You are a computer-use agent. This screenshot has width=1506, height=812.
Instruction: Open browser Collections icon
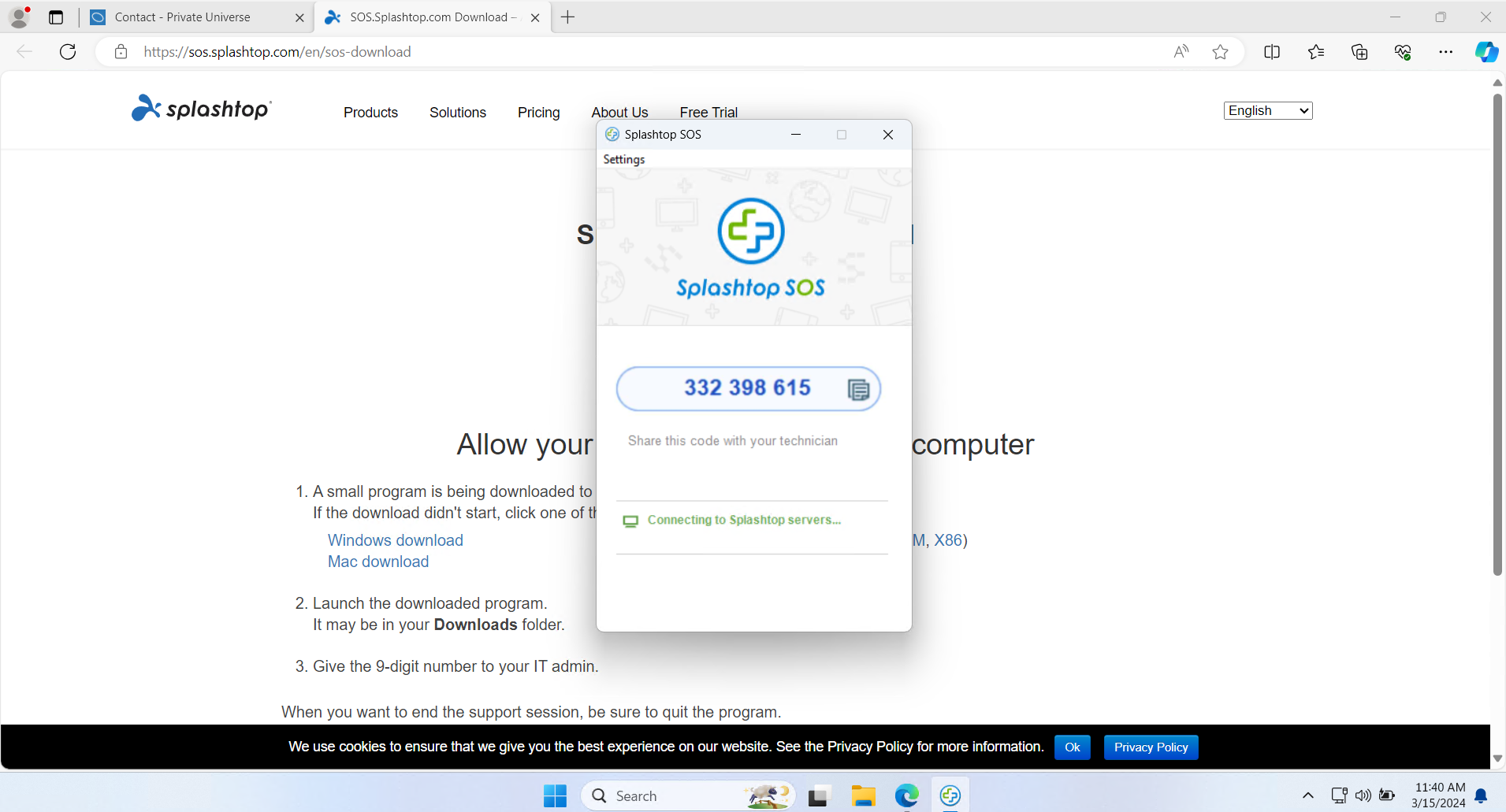click(1359, 52)
